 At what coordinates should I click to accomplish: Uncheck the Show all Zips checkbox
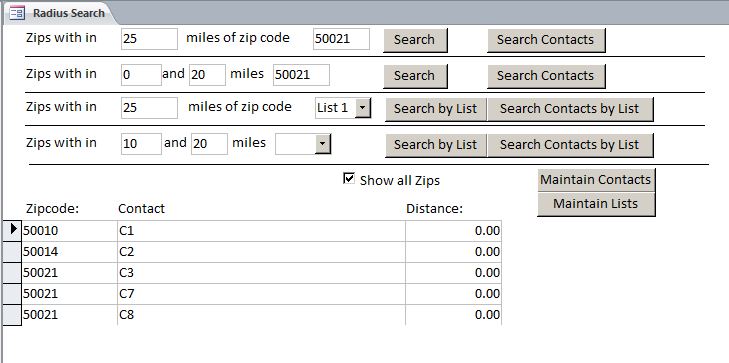point(349,178)
